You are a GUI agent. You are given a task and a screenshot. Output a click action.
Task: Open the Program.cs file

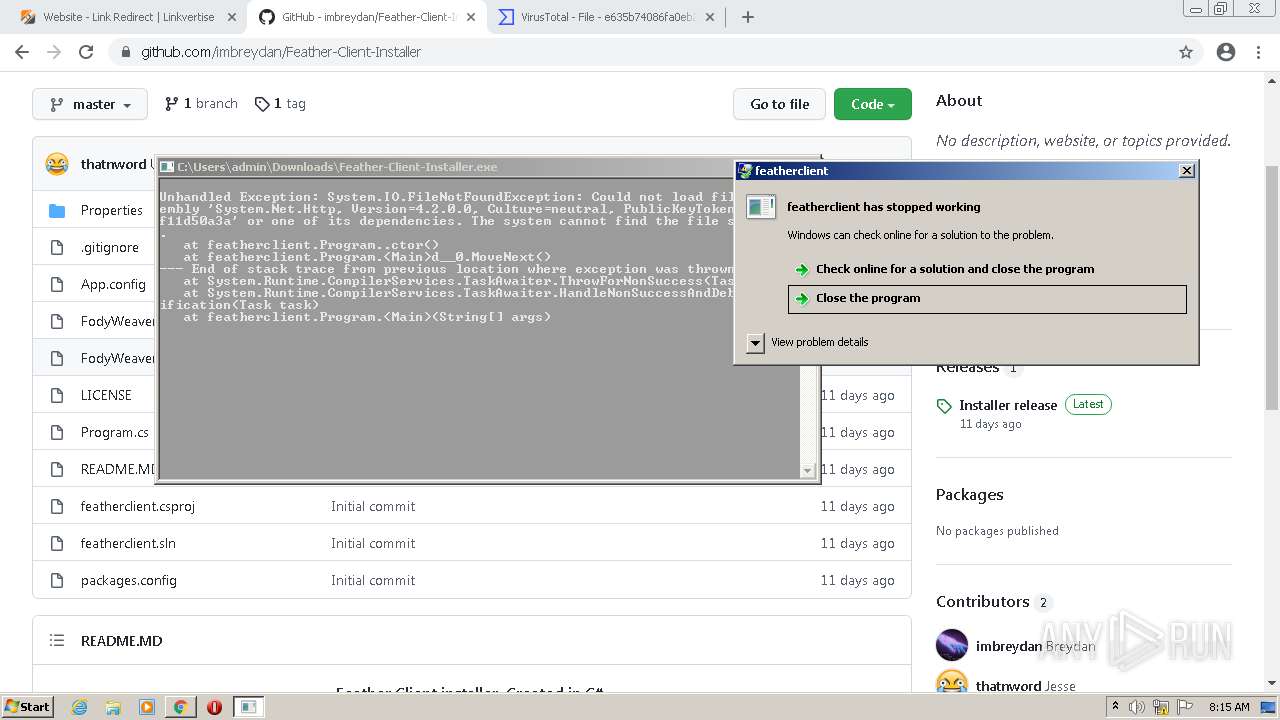(x=115, y=432)
